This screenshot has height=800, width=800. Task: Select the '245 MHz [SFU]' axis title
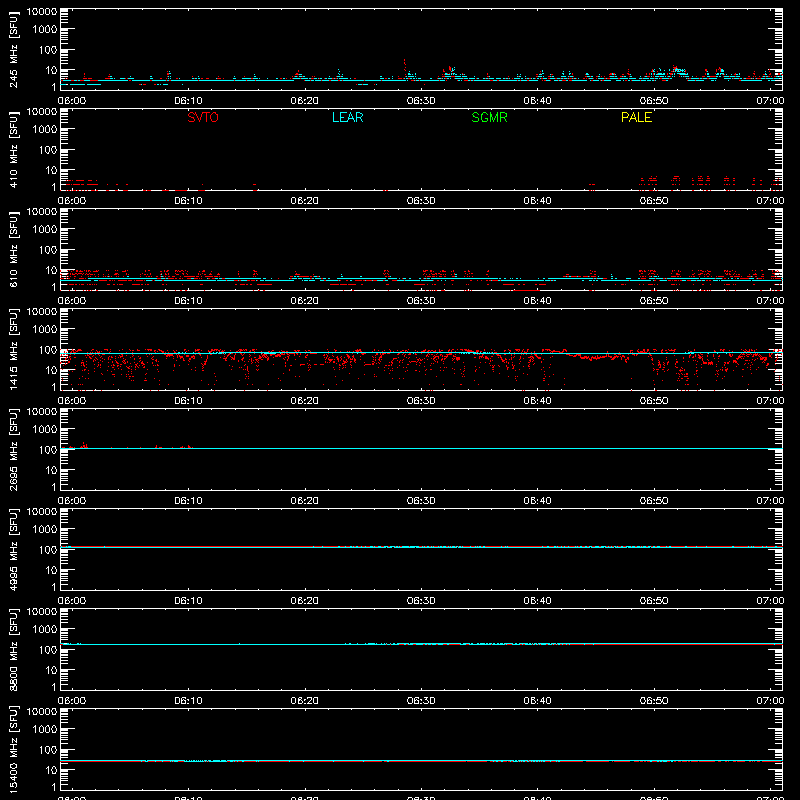point(14,50)
